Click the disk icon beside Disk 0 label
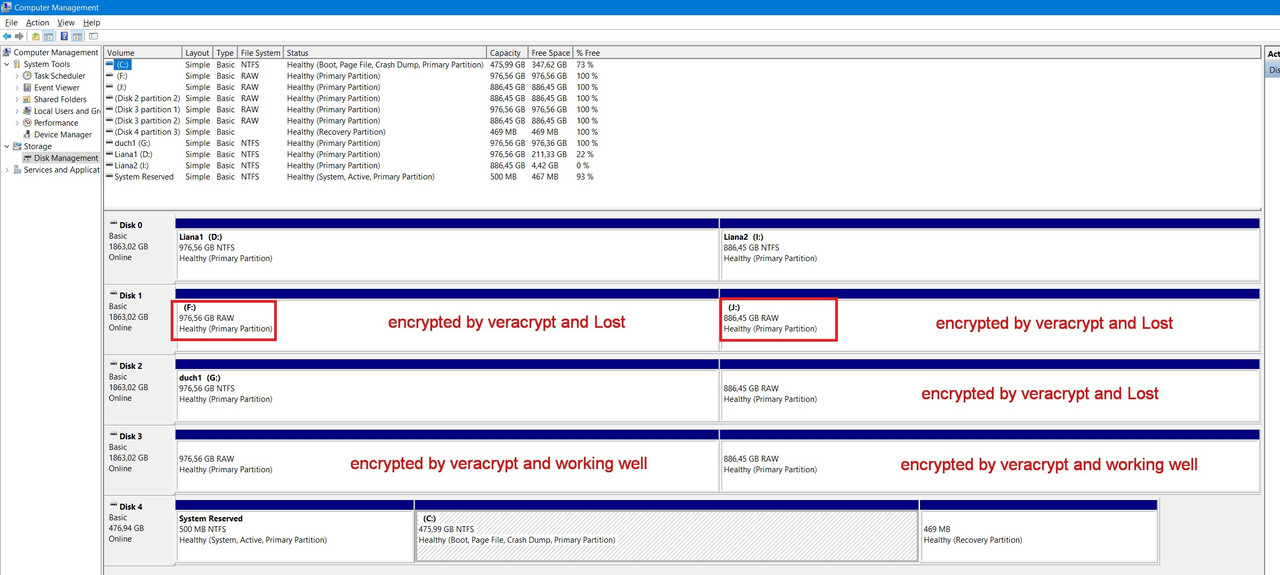Image resolution: width=1280 pixels, height=575 pixels. point(113,225)
